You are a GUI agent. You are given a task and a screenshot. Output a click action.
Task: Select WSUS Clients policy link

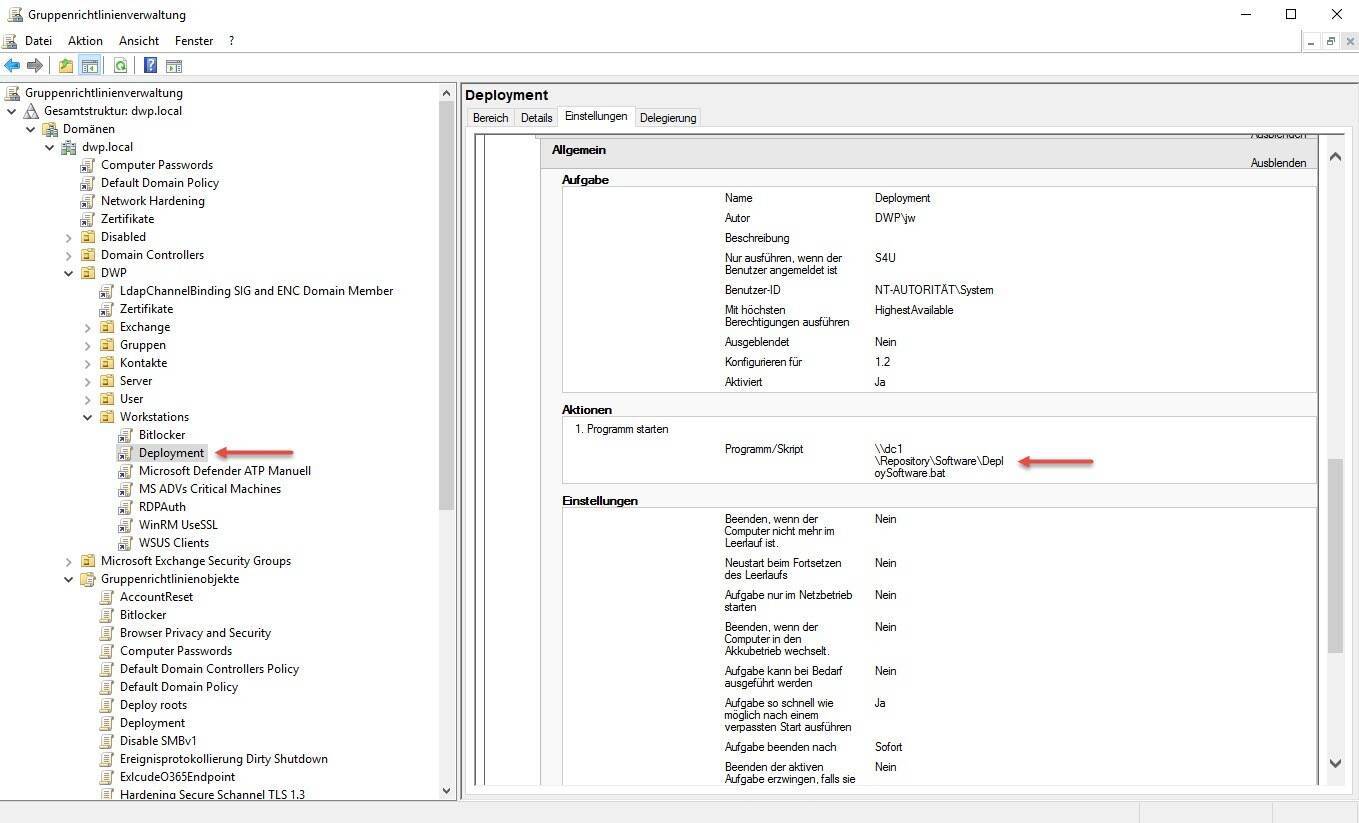click(x=173, y=543)
